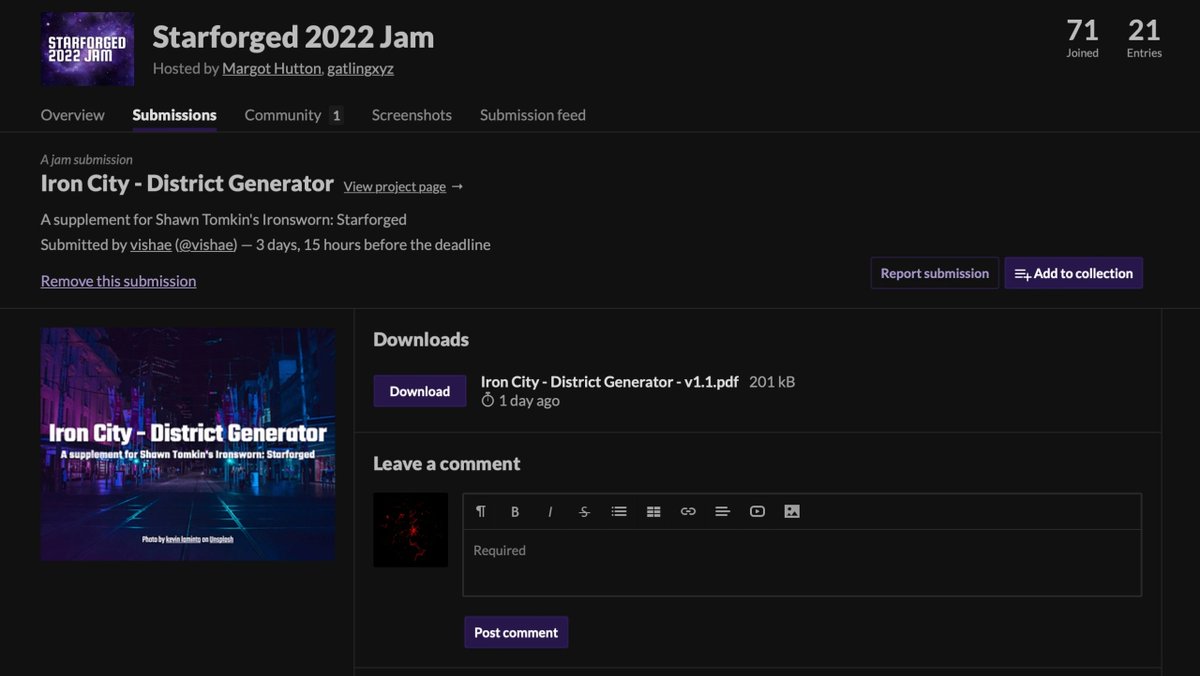Click the Add to collection button
Screen dimensions: 1200x676
pyautogui.click(x=1073, y=273)
